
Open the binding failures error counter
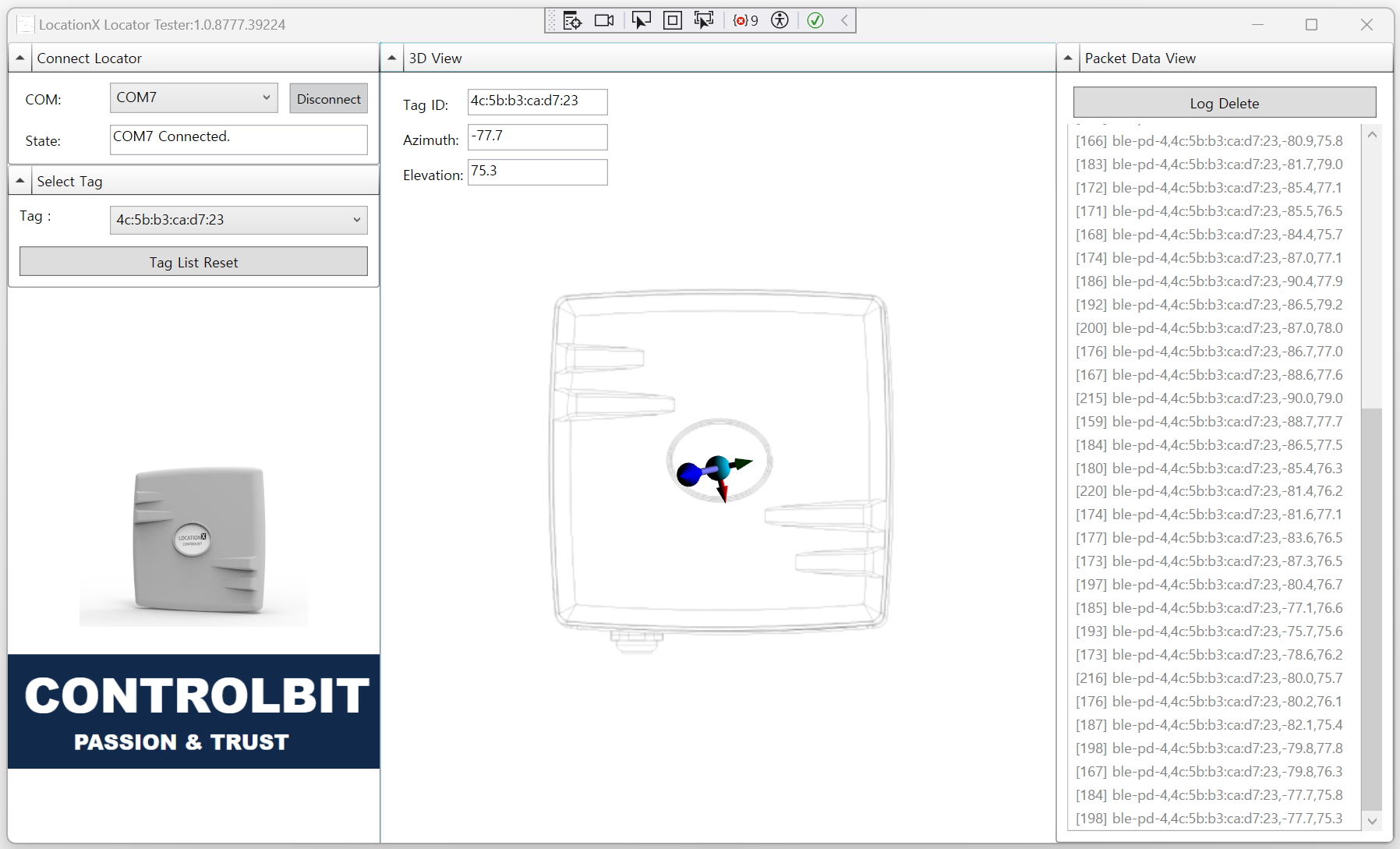tap(745, 21)
